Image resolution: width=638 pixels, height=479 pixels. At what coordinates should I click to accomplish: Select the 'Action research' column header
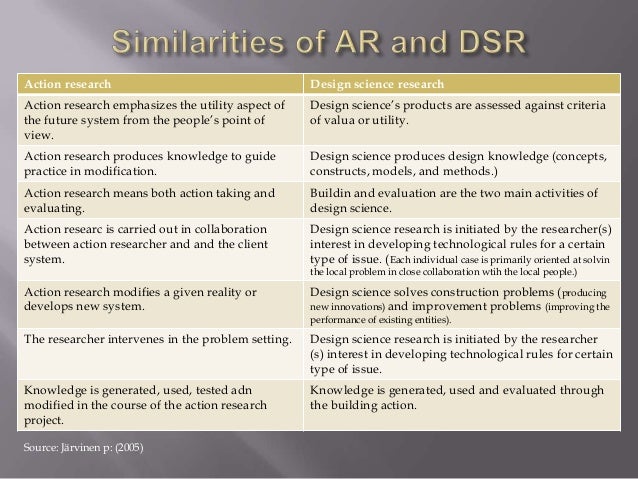(x=160, y=84)
